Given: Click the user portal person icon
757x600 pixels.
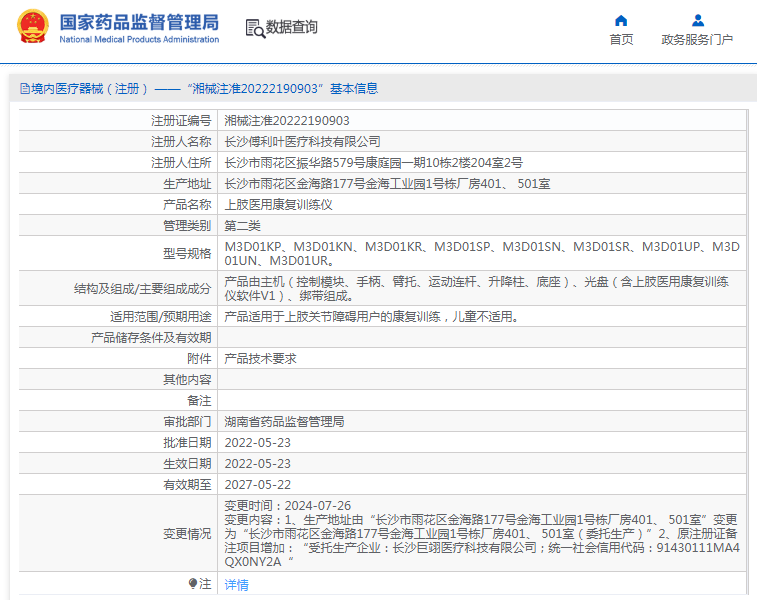Looking at the screenshot, I should click(698, 20).
